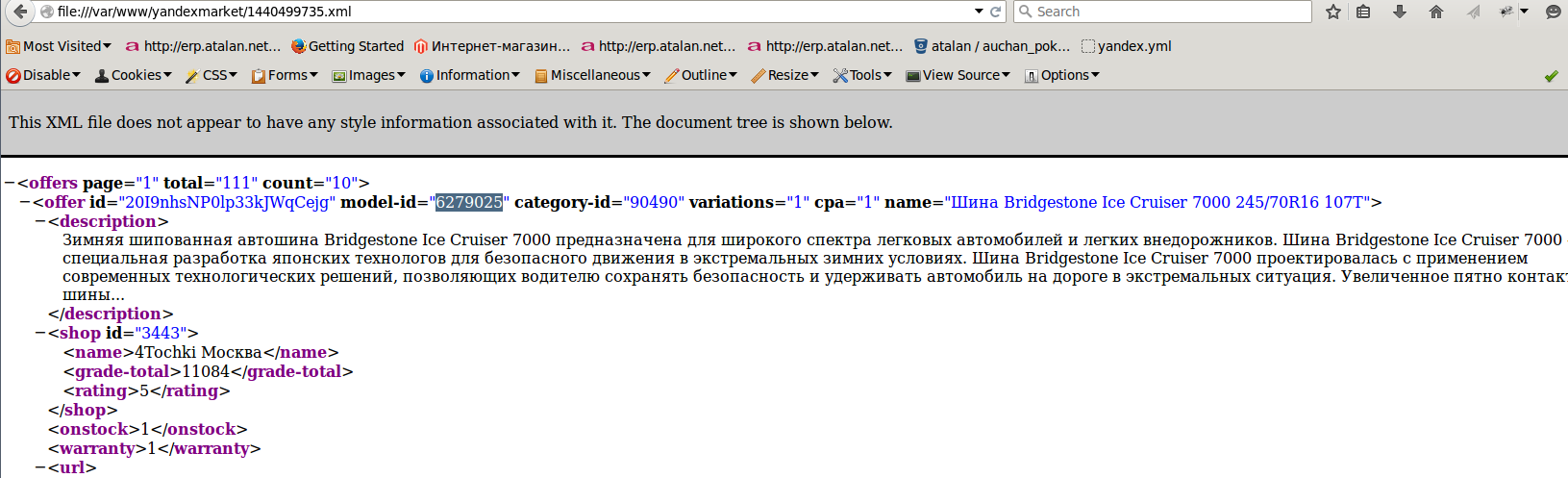Open the Resize toolbar menu

pyautogui.click(x=784, y=75)
